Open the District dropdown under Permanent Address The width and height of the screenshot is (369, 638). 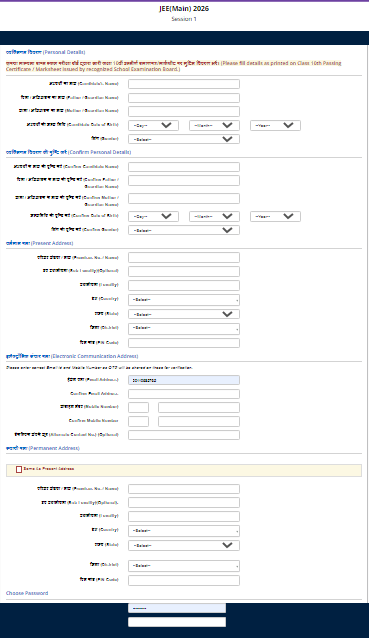pyautogui.click(x=184, y=566)
